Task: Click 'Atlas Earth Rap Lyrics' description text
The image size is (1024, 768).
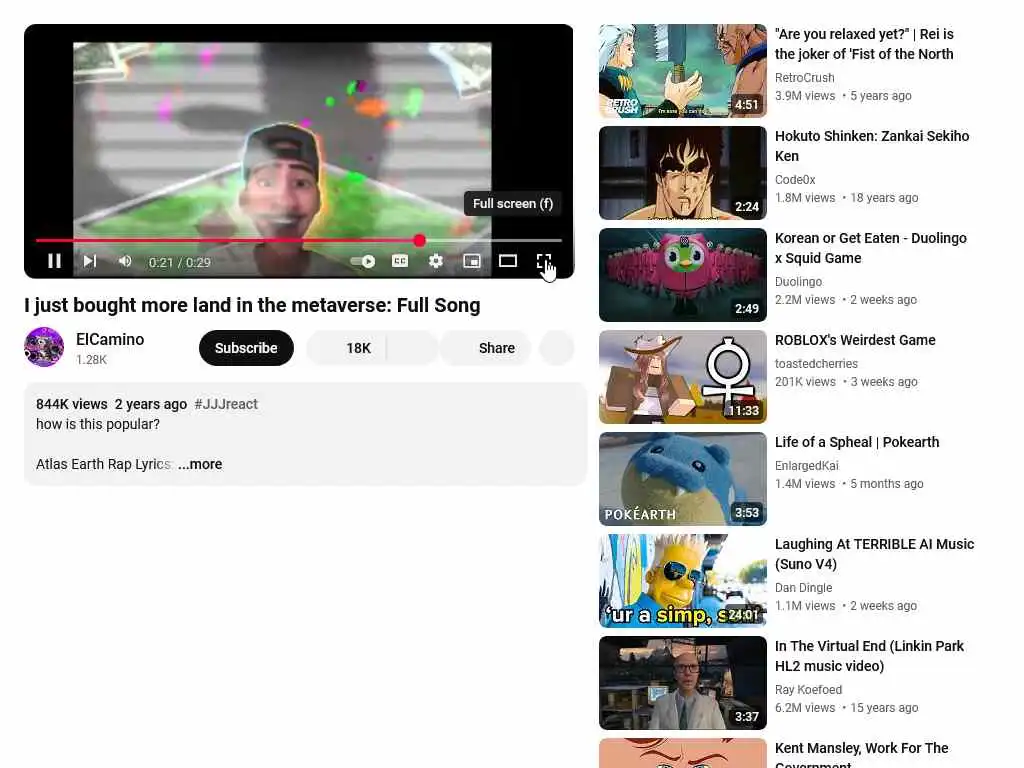Action: coord(103,464)
